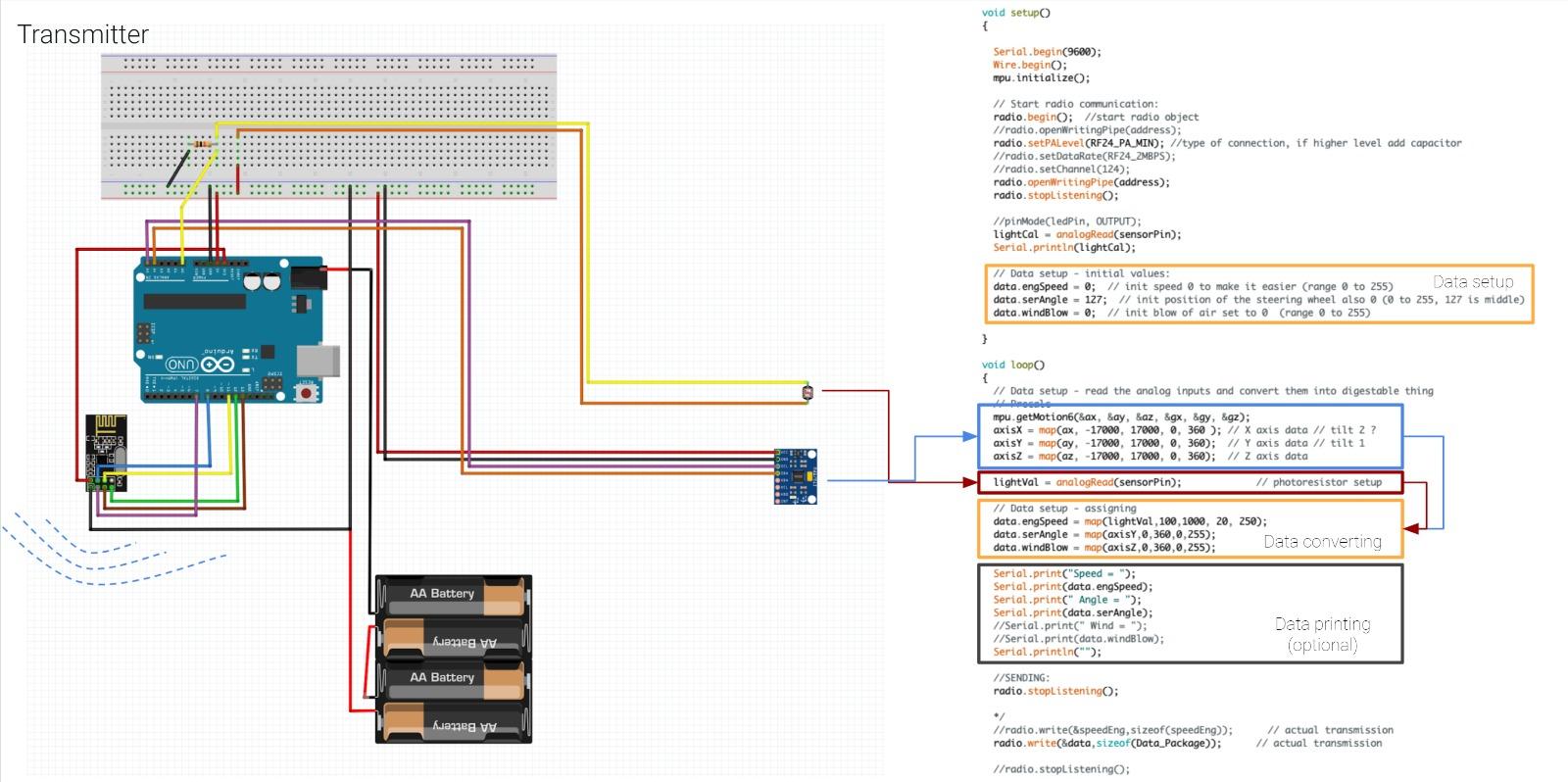Click '//Serial.print(" Wind = ");' line

[1070, 625]
